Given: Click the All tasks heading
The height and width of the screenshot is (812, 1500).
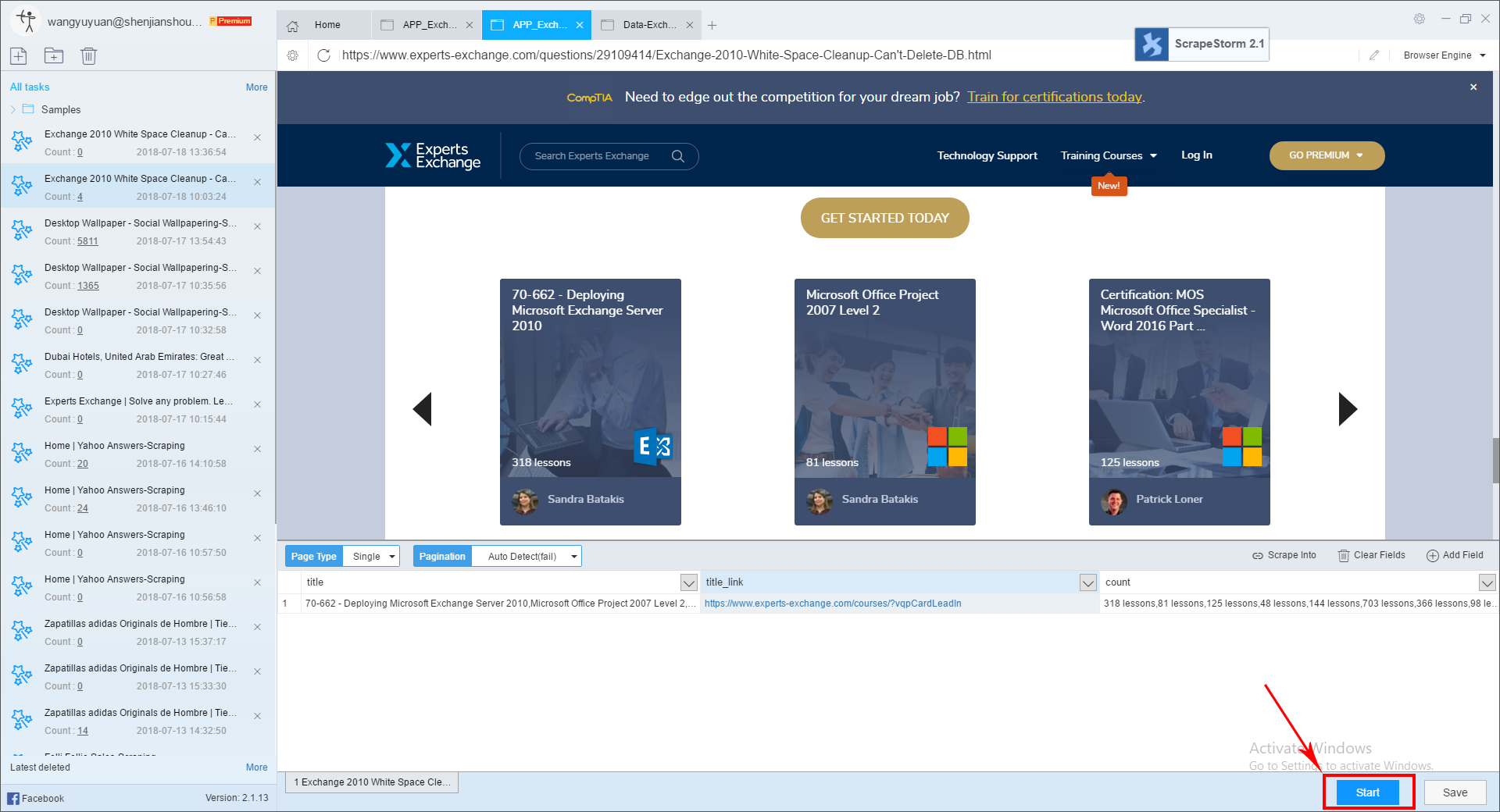Looking at the screenshot, I should 30,87.
